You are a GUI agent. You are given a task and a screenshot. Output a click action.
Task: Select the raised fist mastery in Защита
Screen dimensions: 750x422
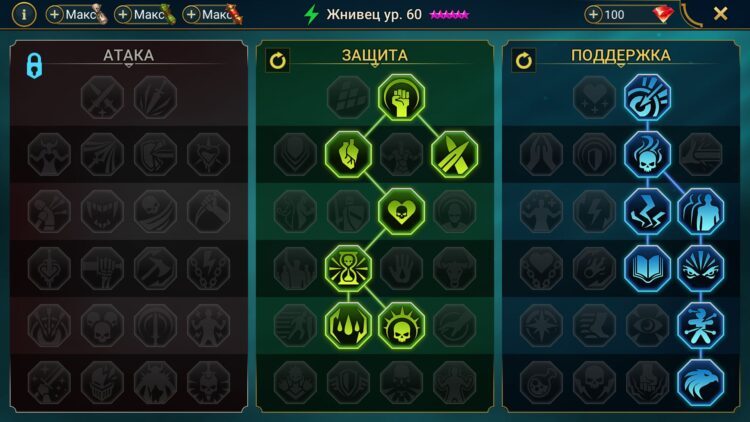tap(401, 97)
